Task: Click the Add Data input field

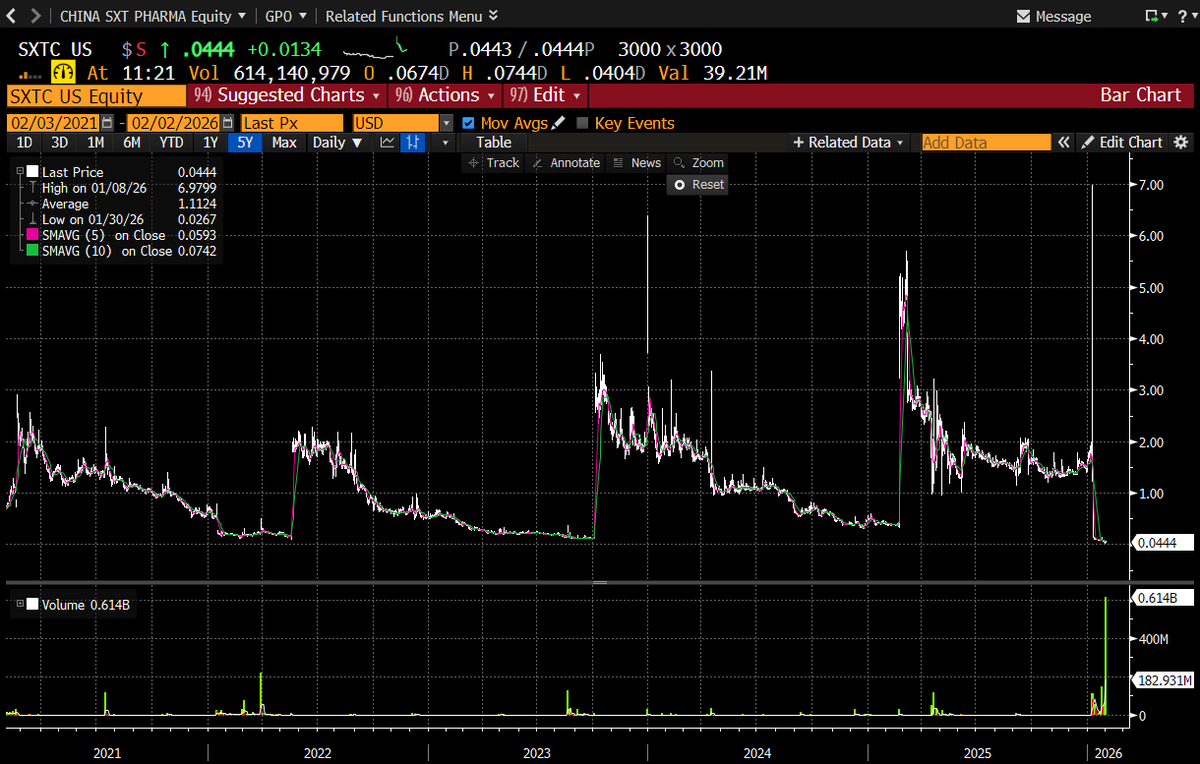Action: click(986, 142)
